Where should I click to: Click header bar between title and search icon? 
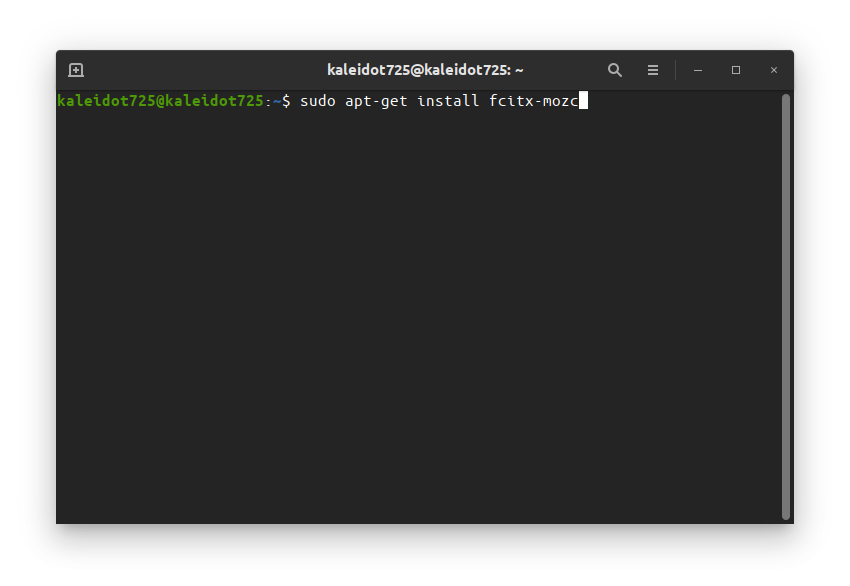565,70
